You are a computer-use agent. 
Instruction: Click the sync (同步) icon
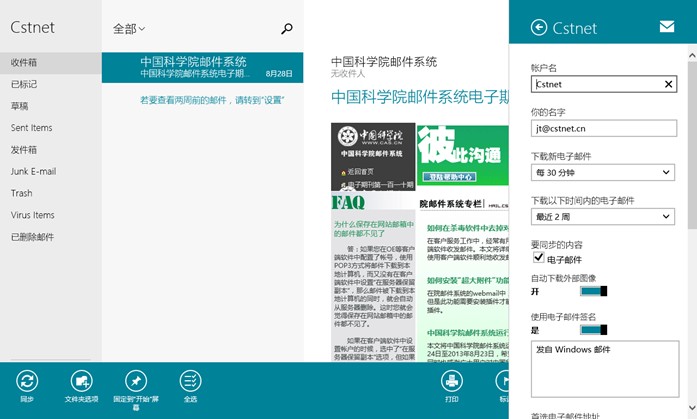point(27,381)
